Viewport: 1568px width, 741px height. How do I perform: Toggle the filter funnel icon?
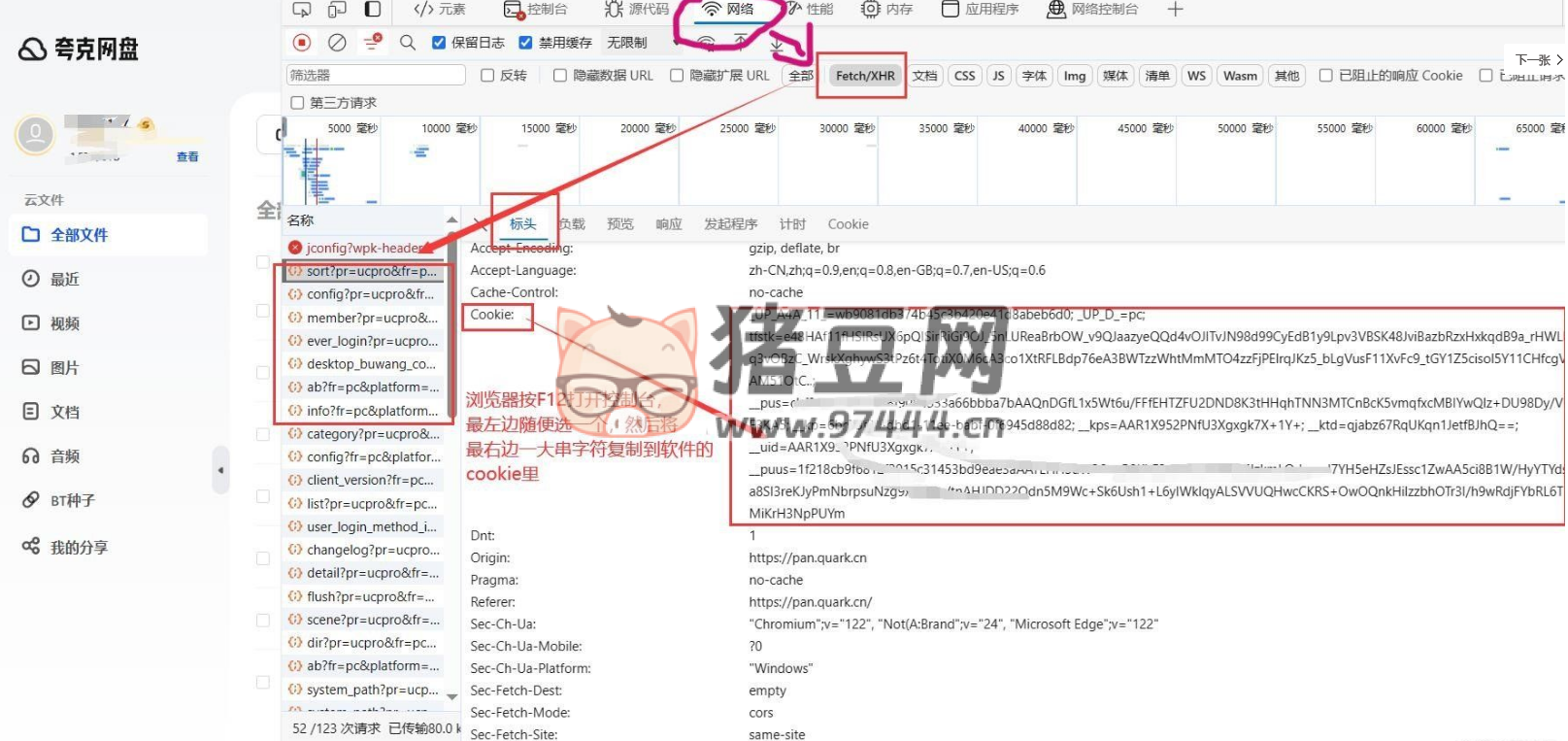pyautogui.click(x=372, y=42)
